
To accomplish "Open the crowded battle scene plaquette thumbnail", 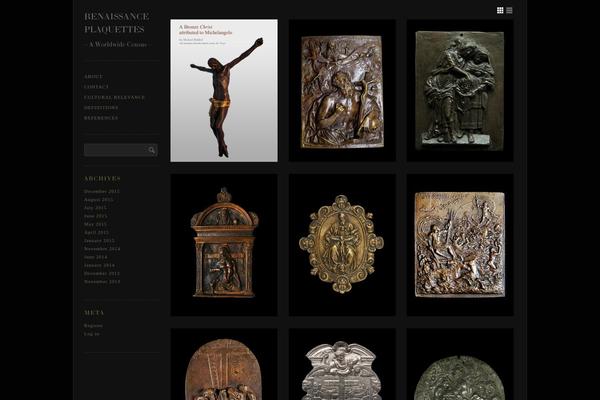I will (460, 245).
